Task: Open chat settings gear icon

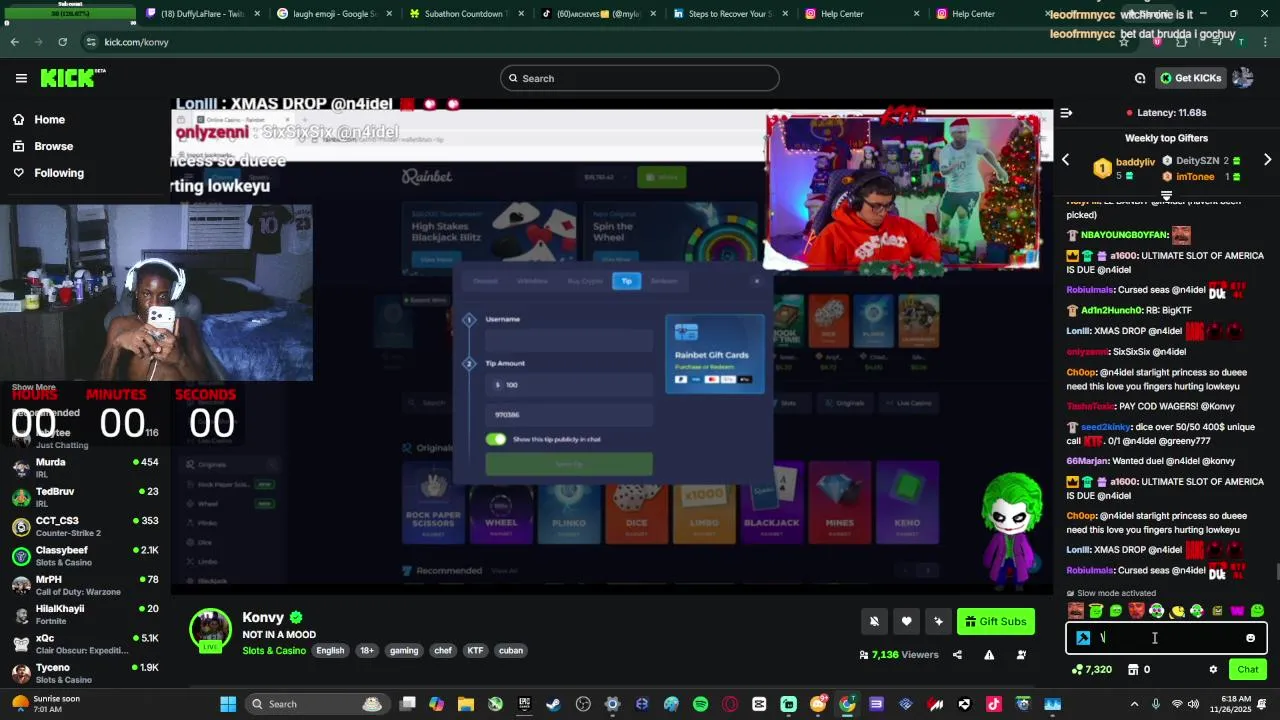Action: (1213, 670)
